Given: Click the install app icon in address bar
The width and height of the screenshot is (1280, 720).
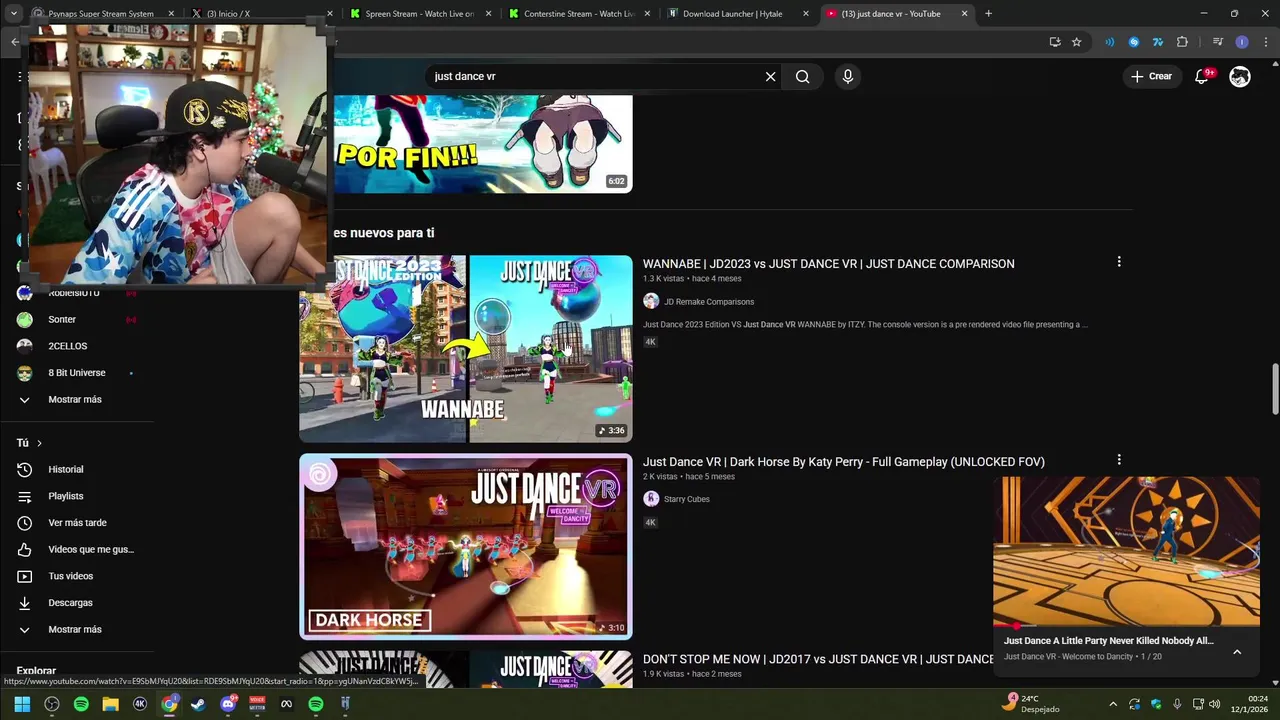Looking at the screenshot, I should [x=1055, y=42].
